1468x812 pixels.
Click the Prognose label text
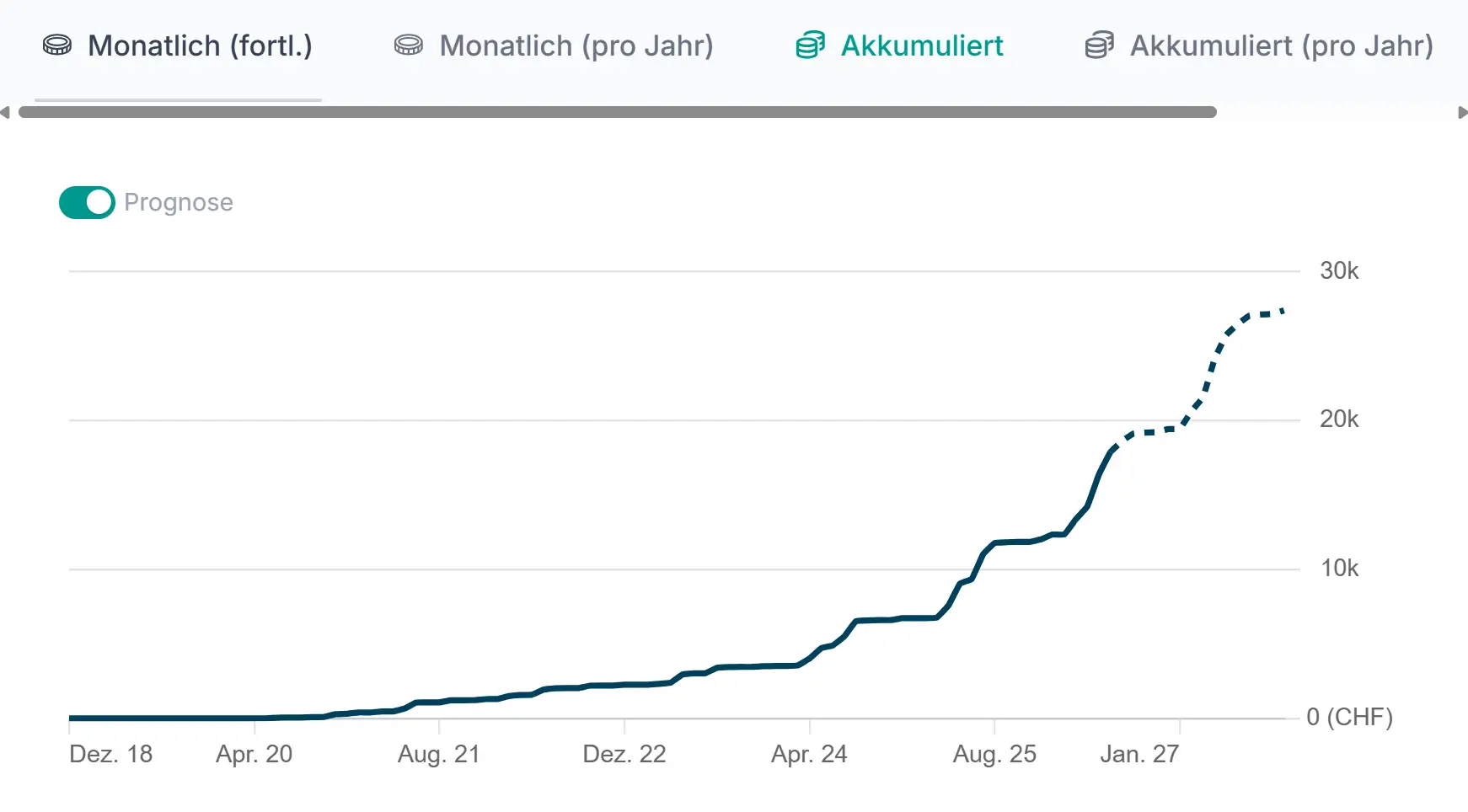coord(179,202)
